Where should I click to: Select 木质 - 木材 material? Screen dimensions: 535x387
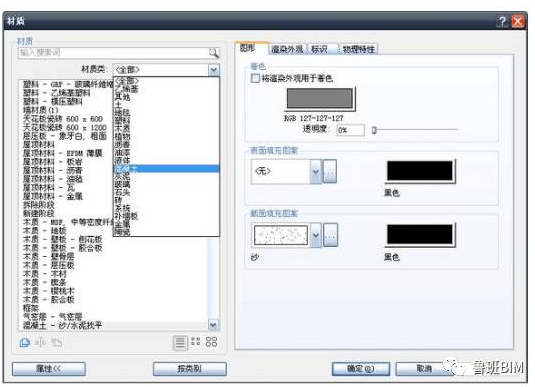pyautogui.click(x=45, y=274)
